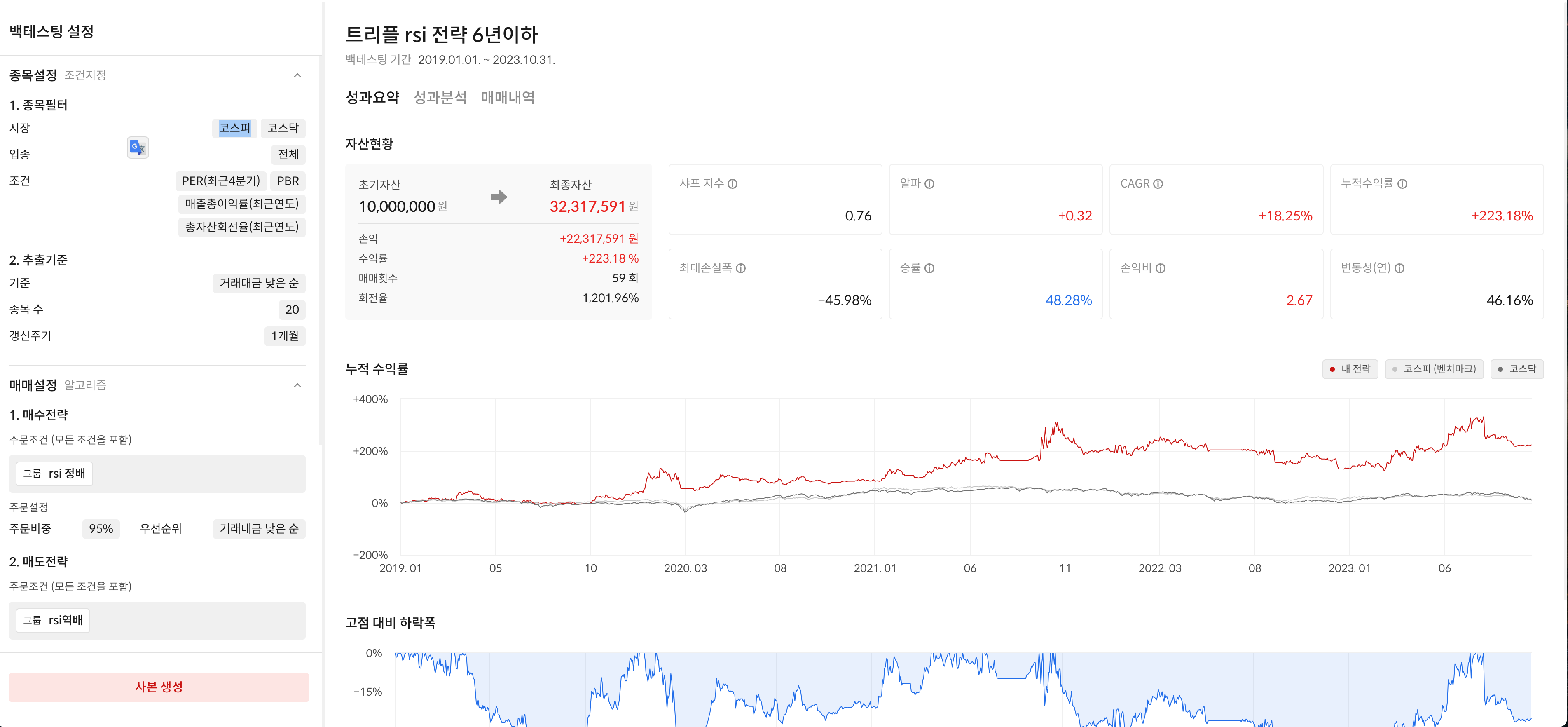1568x727 pixels.
Task: Click the 고점 대비 하락폭 heading
Action: [390, 623]
